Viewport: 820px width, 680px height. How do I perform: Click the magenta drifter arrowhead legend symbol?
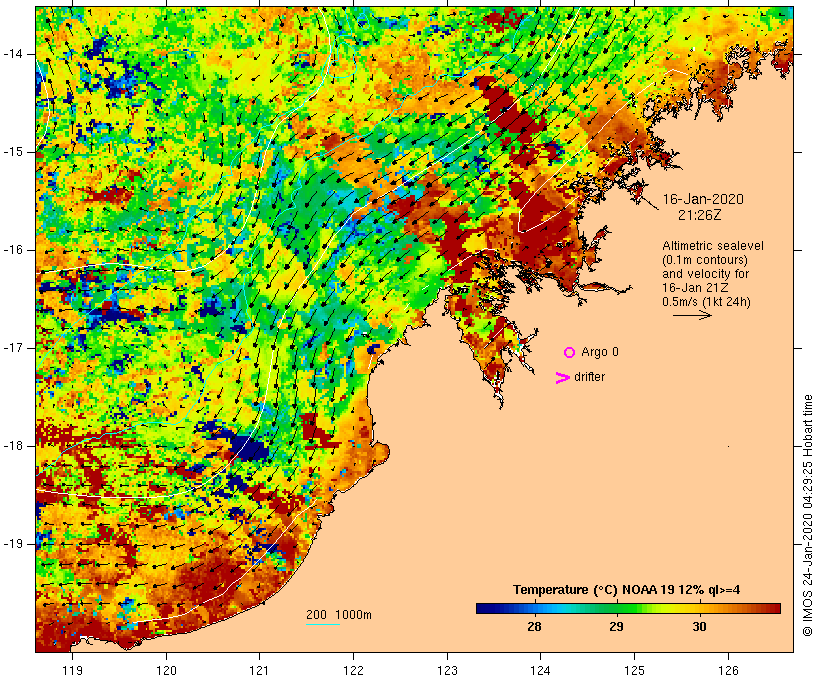click(562, 378)
